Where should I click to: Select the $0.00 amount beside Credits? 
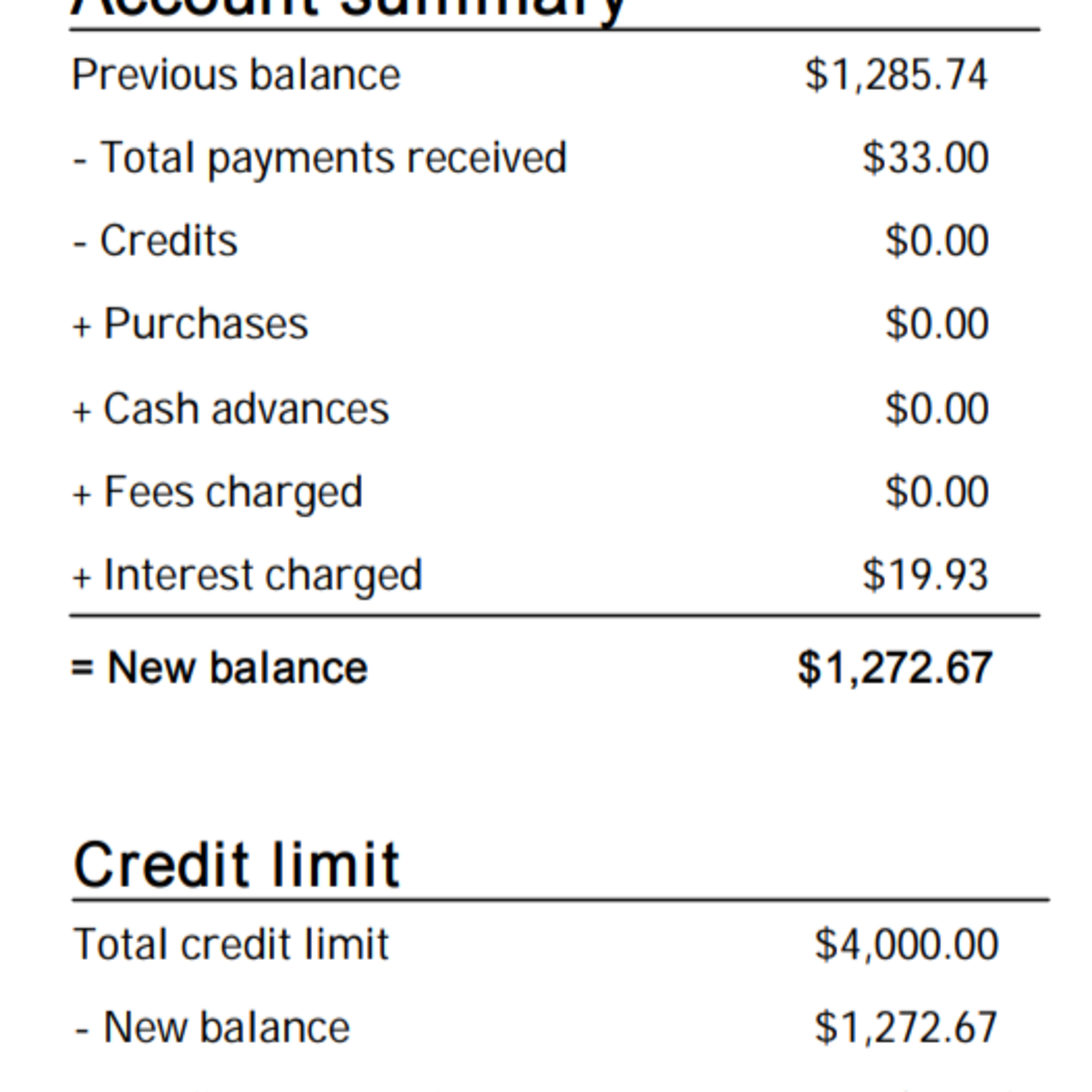click(937, 241)
